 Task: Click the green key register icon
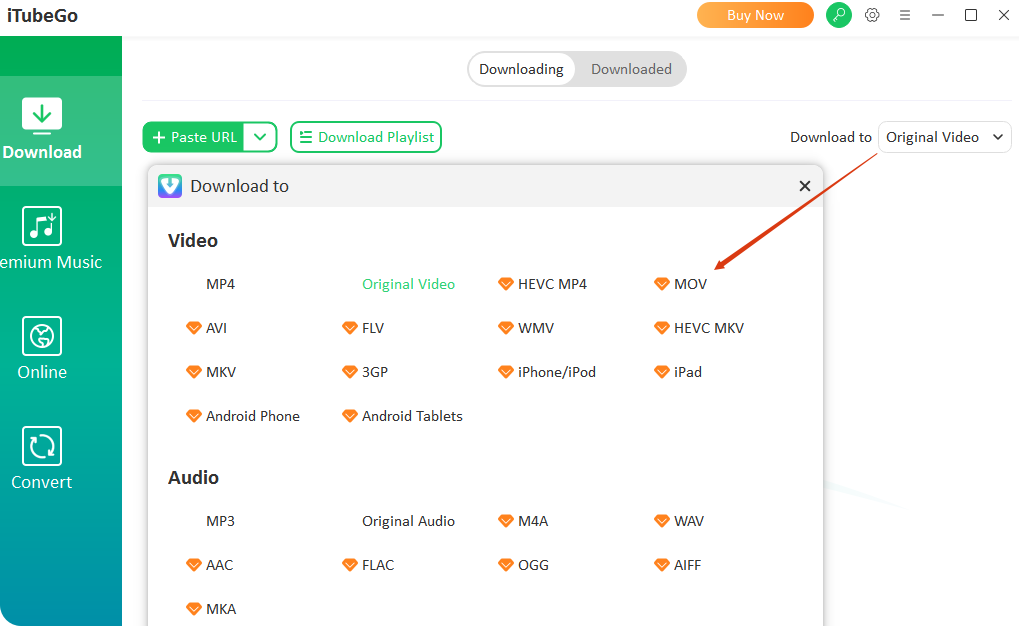click(x=839, y=15)
